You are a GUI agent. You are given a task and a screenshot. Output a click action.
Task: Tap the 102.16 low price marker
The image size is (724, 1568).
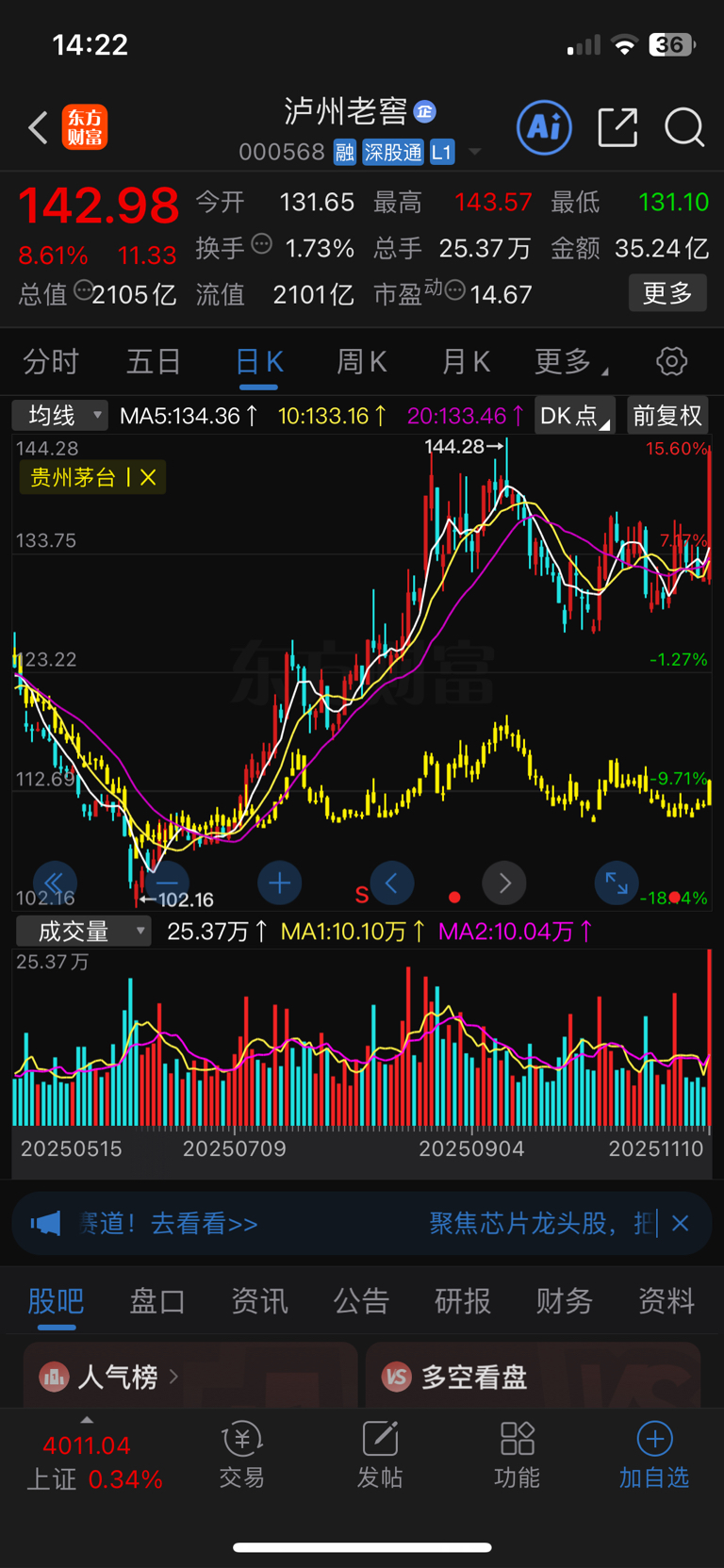point(176,900)
